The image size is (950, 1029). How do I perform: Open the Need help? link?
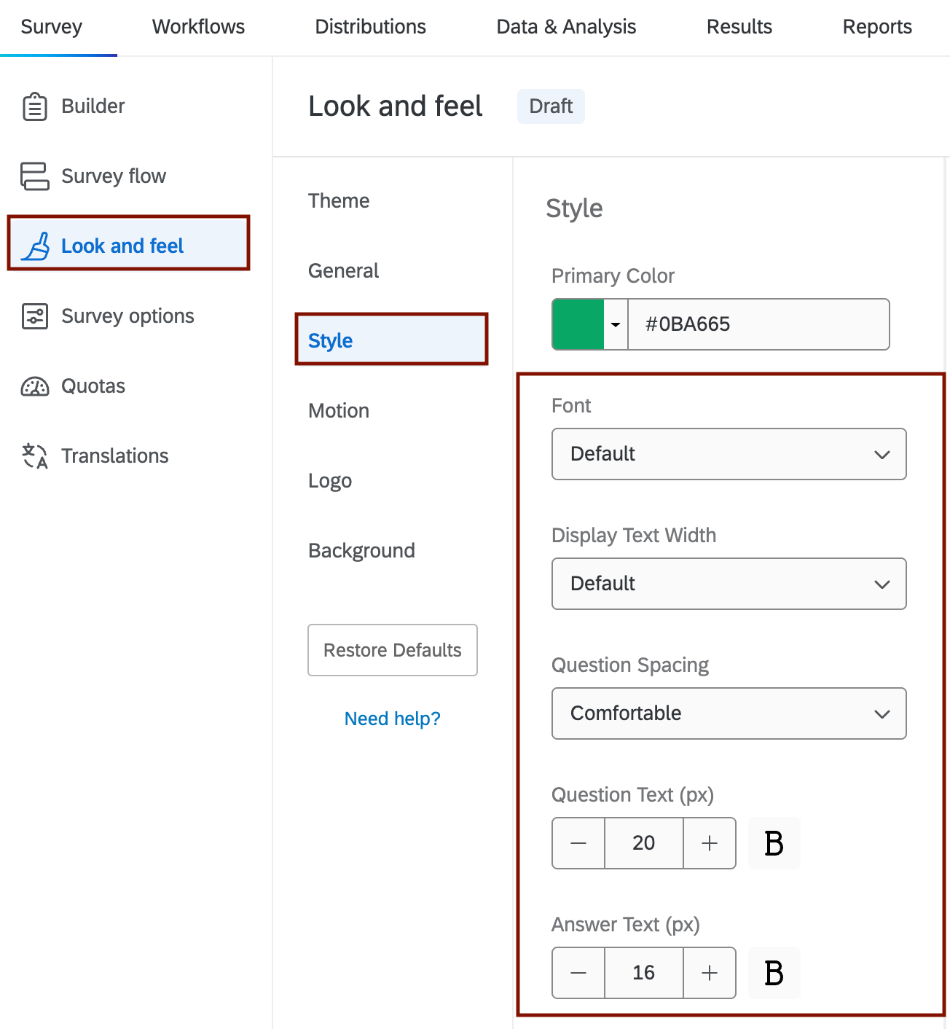tap(392, 718)
